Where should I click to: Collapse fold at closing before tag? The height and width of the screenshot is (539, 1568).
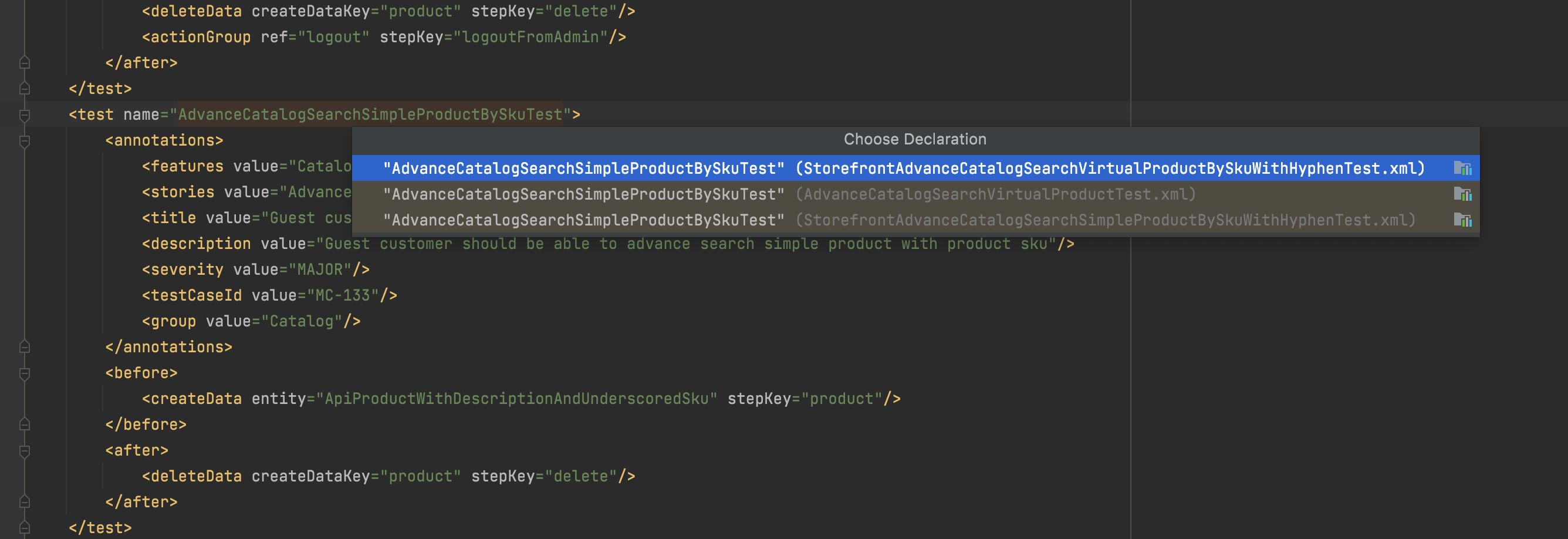click(x=24, y=424)
